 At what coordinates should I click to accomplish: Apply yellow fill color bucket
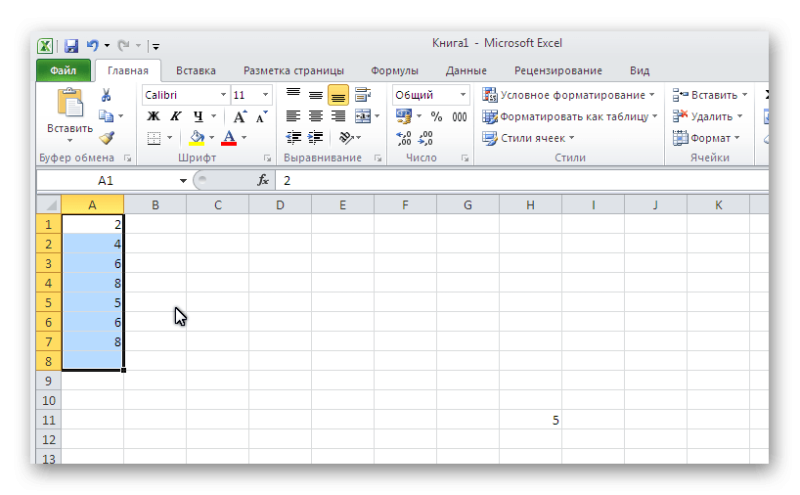[x=197, y=138]
